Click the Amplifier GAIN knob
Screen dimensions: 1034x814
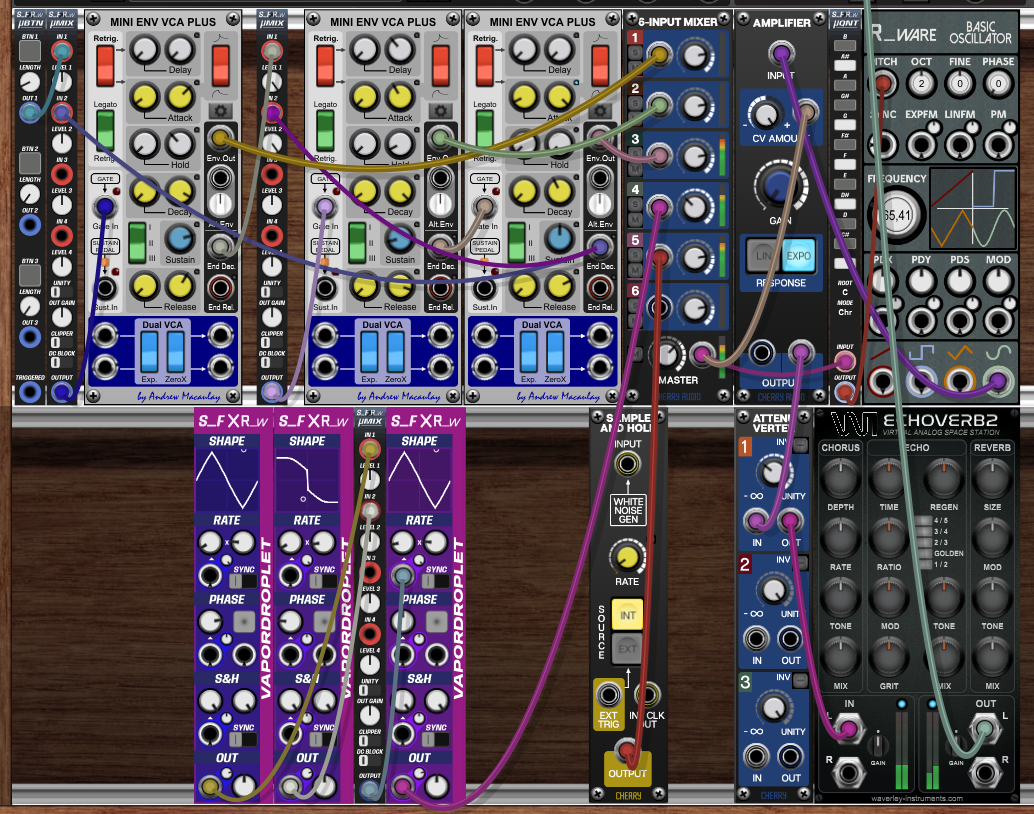pyautogui.click(x=779, y=185)
